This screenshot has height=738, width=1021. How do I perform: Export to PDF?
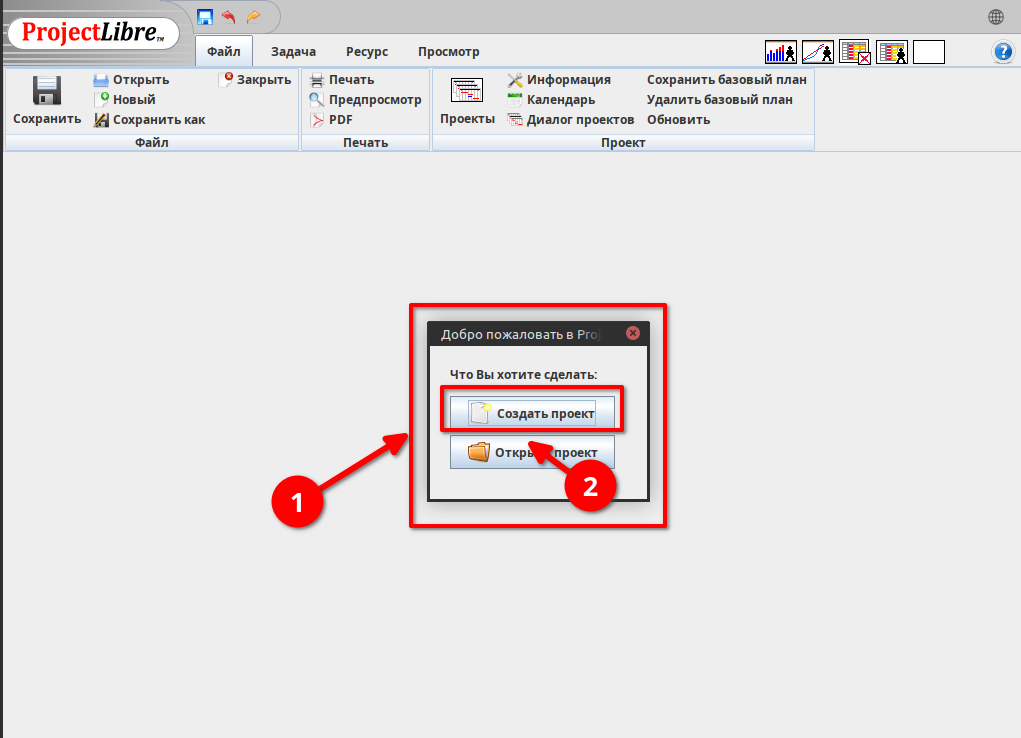(x=331, y=120)
